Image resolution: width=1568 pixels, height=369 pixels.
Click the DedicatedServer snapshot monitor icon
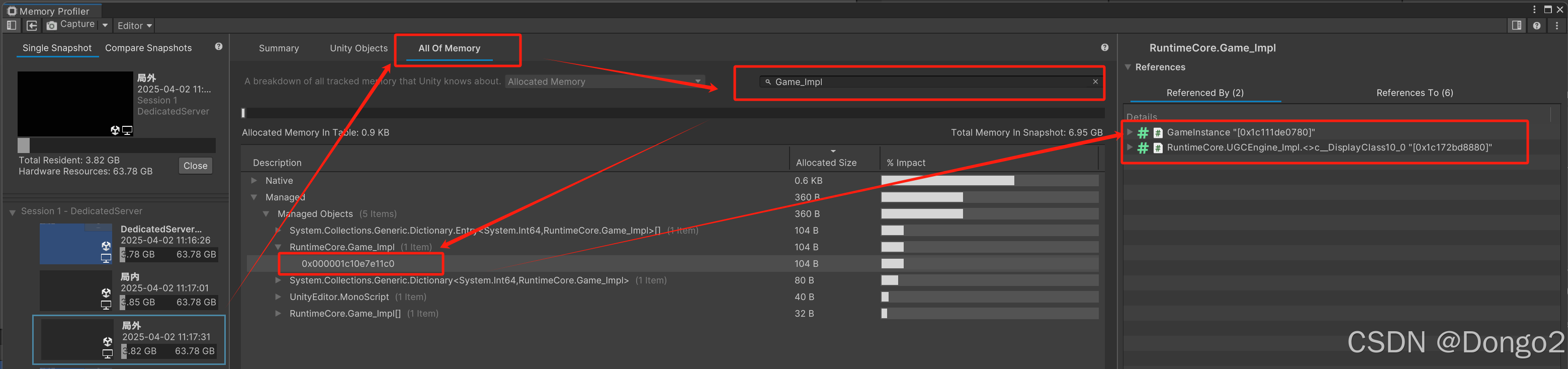(106, 258)
